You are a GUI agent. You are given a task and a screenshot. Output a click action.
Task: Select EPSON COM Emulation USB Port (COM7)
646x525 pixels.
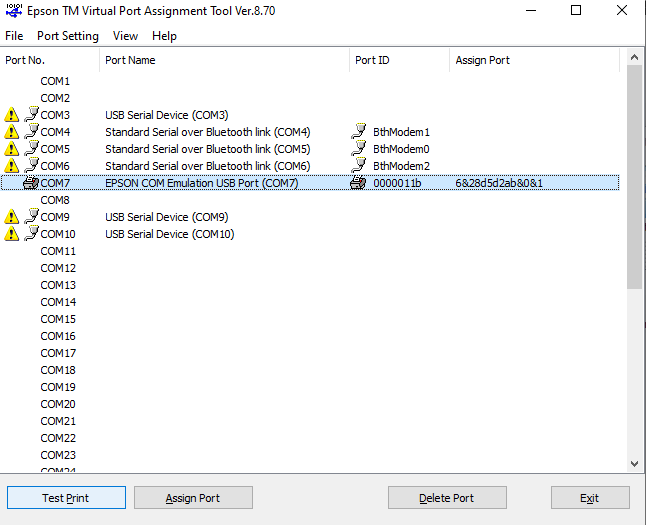click(202, 183)
